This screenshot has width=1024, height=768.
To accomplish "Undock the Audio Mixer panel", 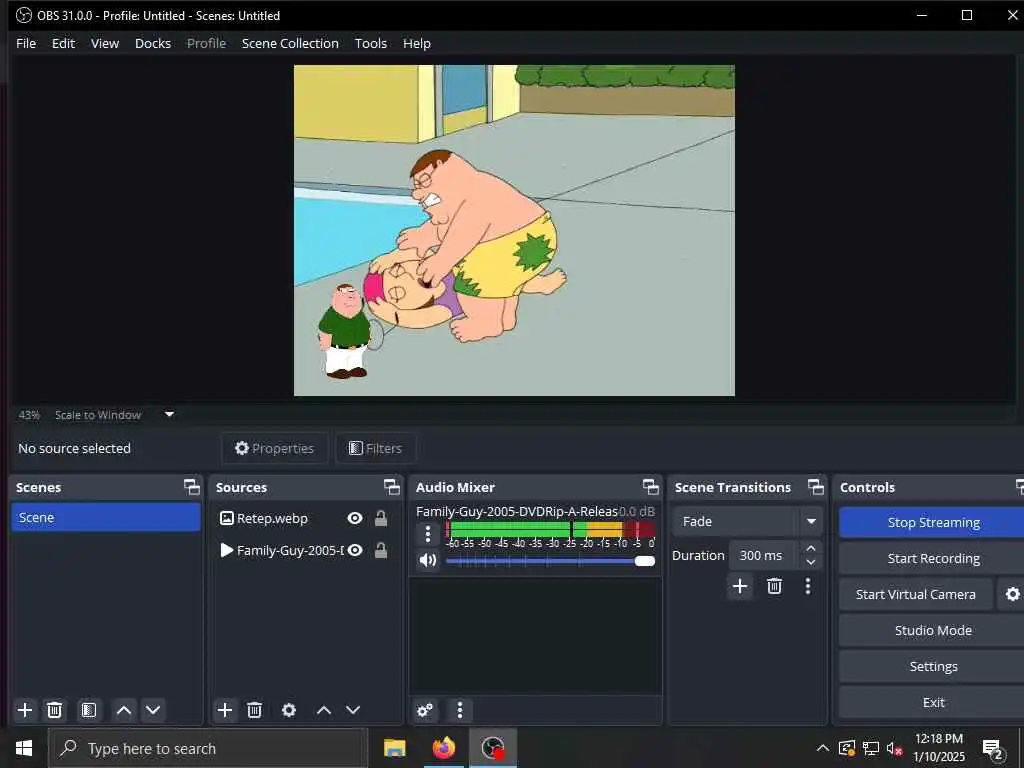I will click(650, 487).
